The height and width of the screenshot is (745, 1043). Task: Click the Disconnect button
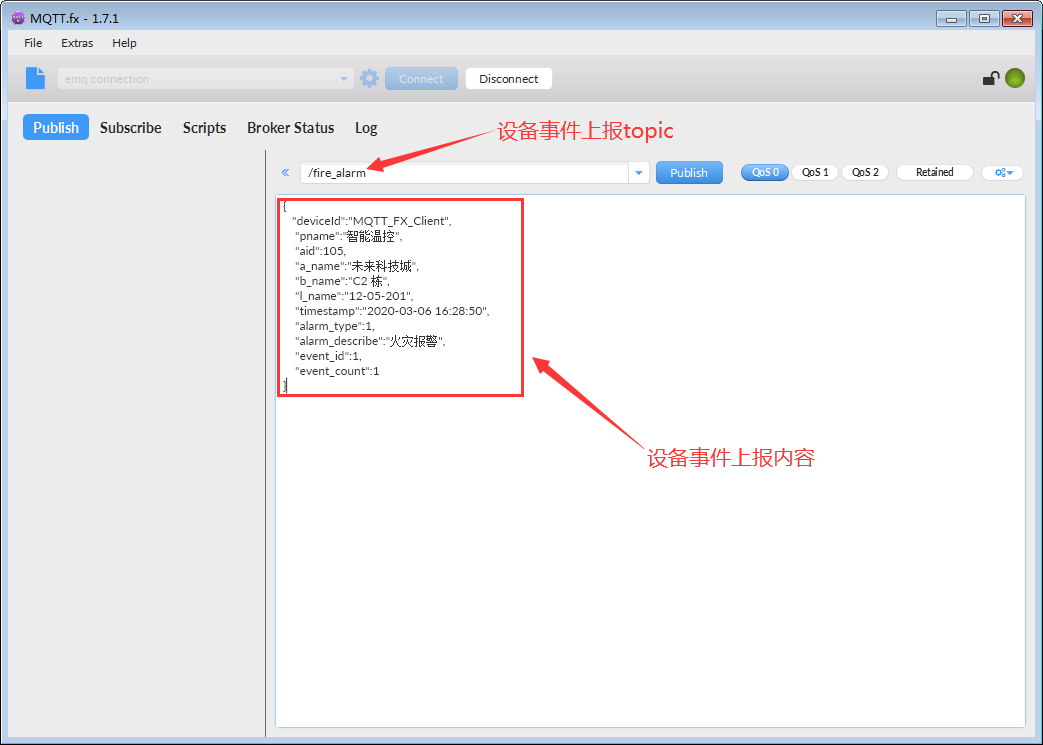(x=508, y=79)
